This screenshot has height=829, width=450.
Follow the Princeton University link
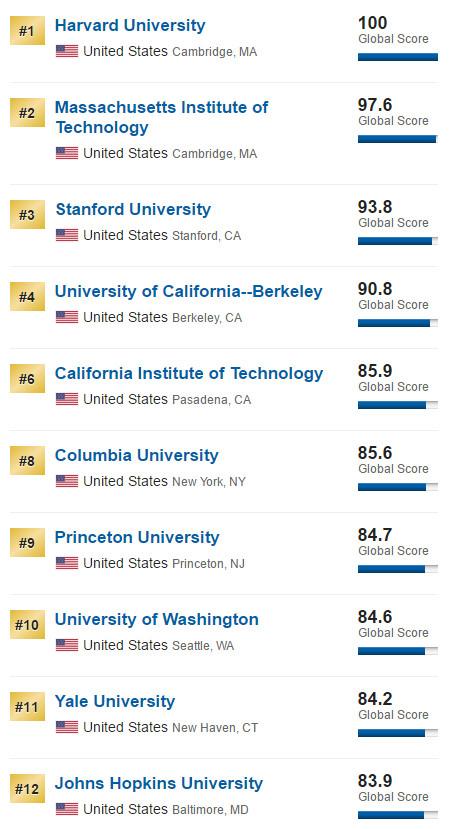point(137,537)
